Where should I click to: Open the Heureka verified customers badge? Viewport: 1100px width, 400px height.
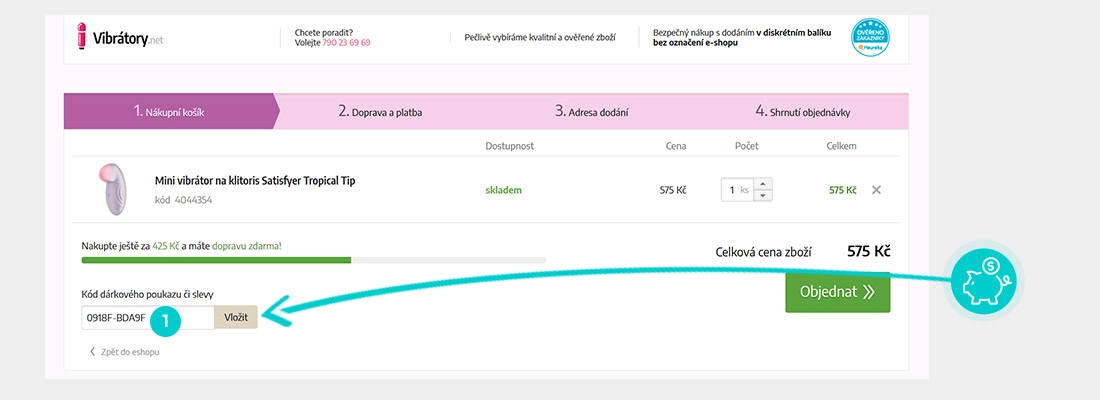[870, 37]
